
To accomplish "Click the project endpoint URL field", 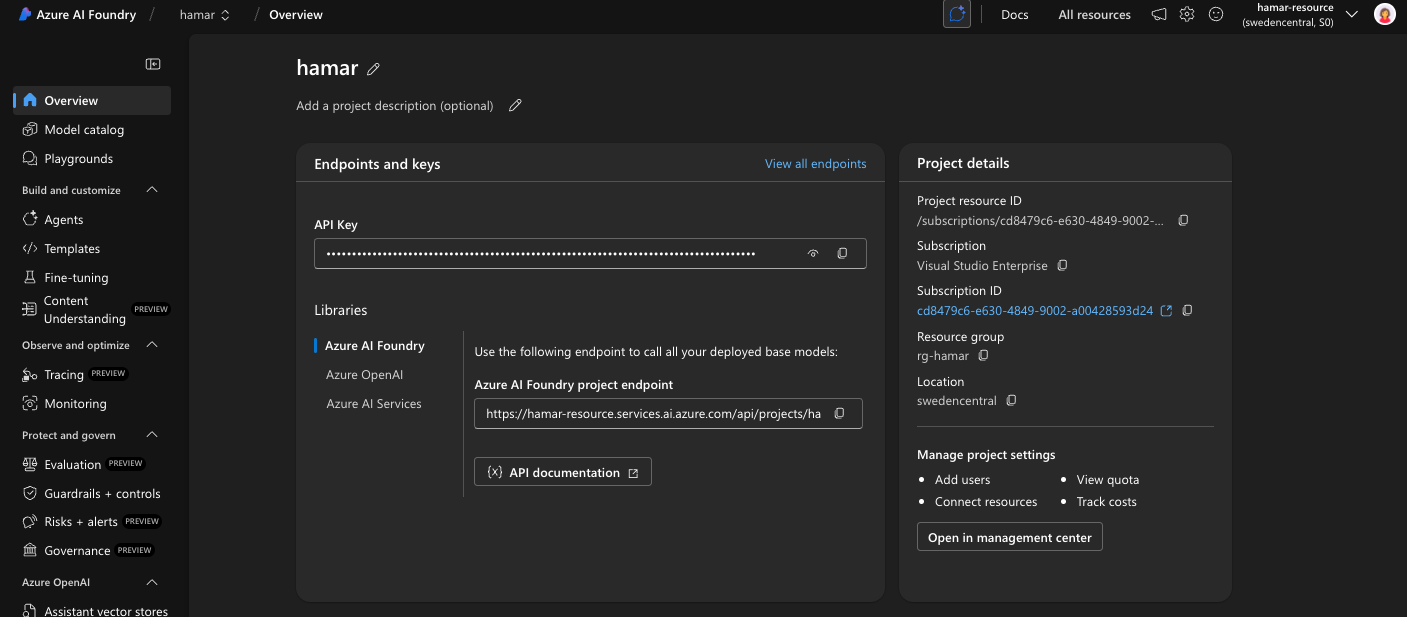I will (652, 414).
